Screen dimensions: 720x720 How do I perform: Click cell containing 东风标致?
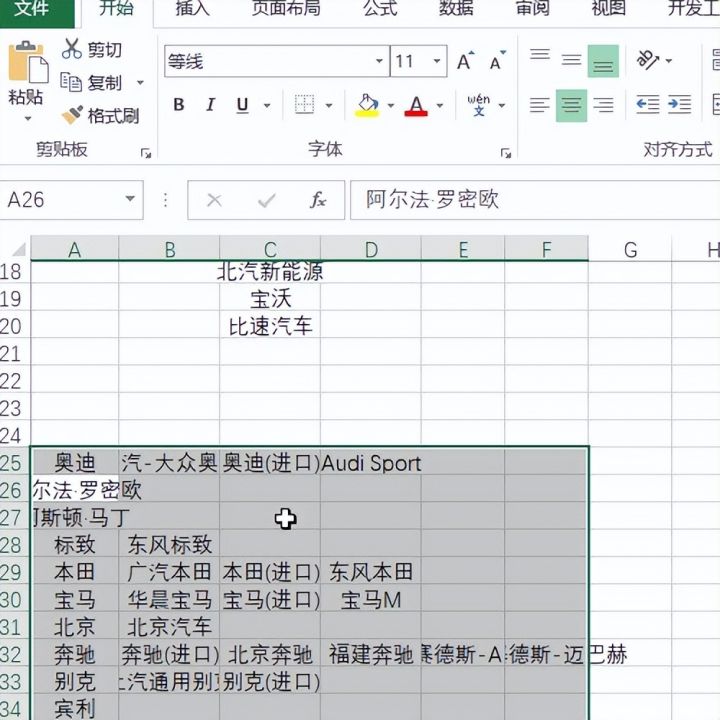click(x=169, y=545)
